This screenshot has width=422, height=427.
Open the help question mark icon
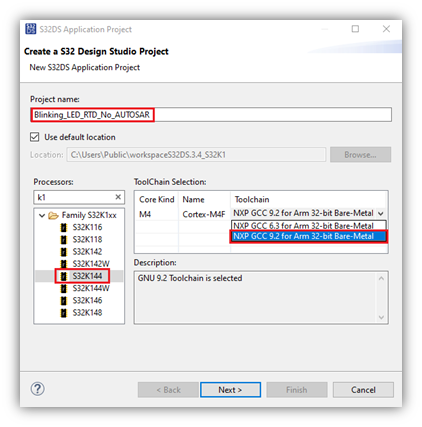point(38,389)
